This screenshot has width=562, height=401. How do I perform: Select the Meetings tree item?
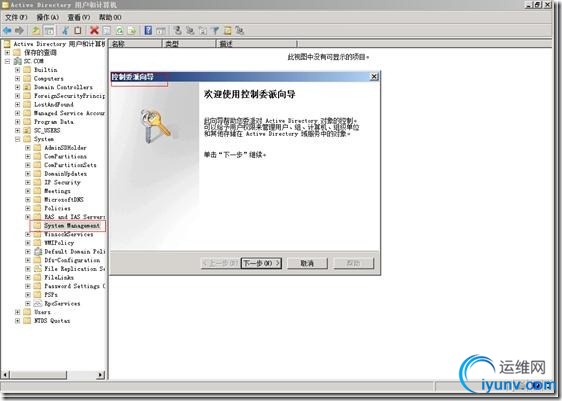[57, 191]
